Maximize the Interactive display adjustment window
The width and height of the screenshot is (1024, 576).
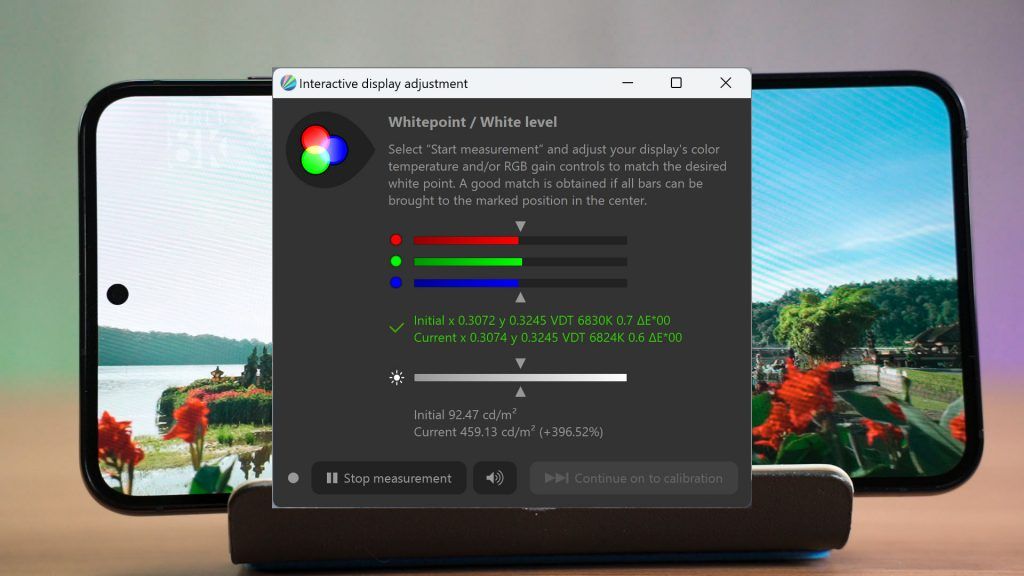[676, 83]
